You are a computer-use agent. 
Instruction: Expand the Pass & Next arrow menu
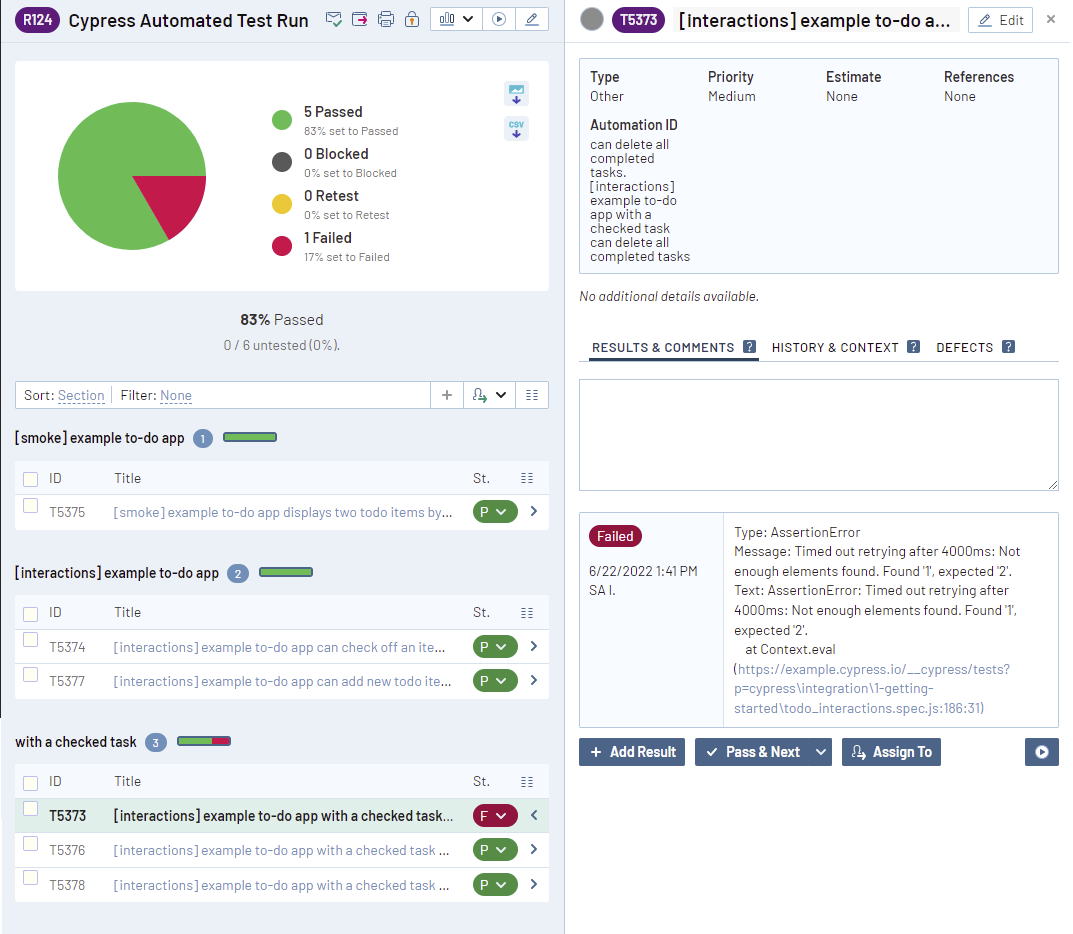click(x=821, y=752)
